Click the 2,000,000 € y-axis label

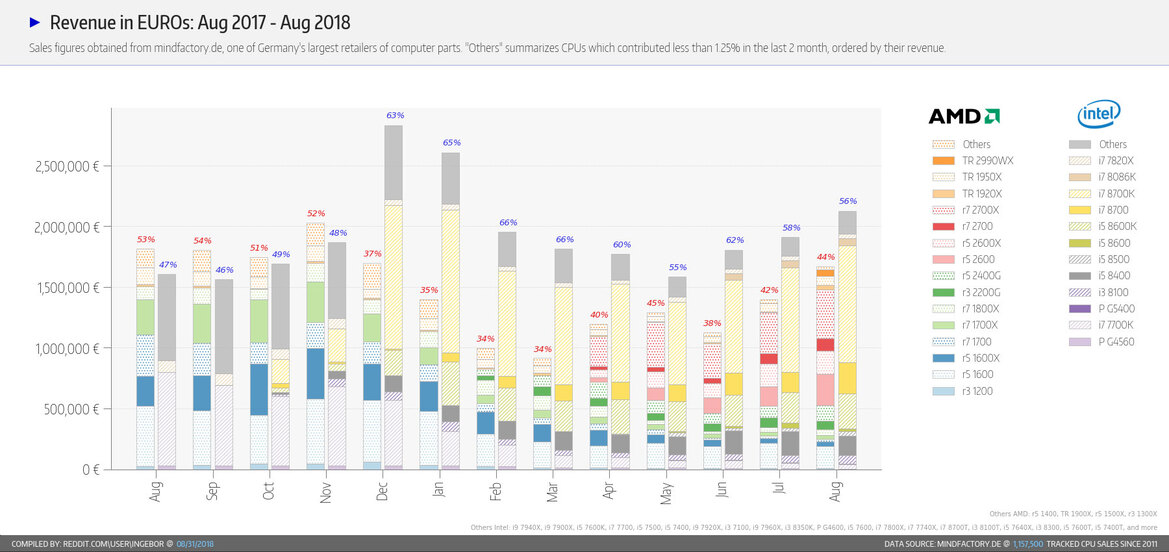pyautogui.click(x=69, y=227)
